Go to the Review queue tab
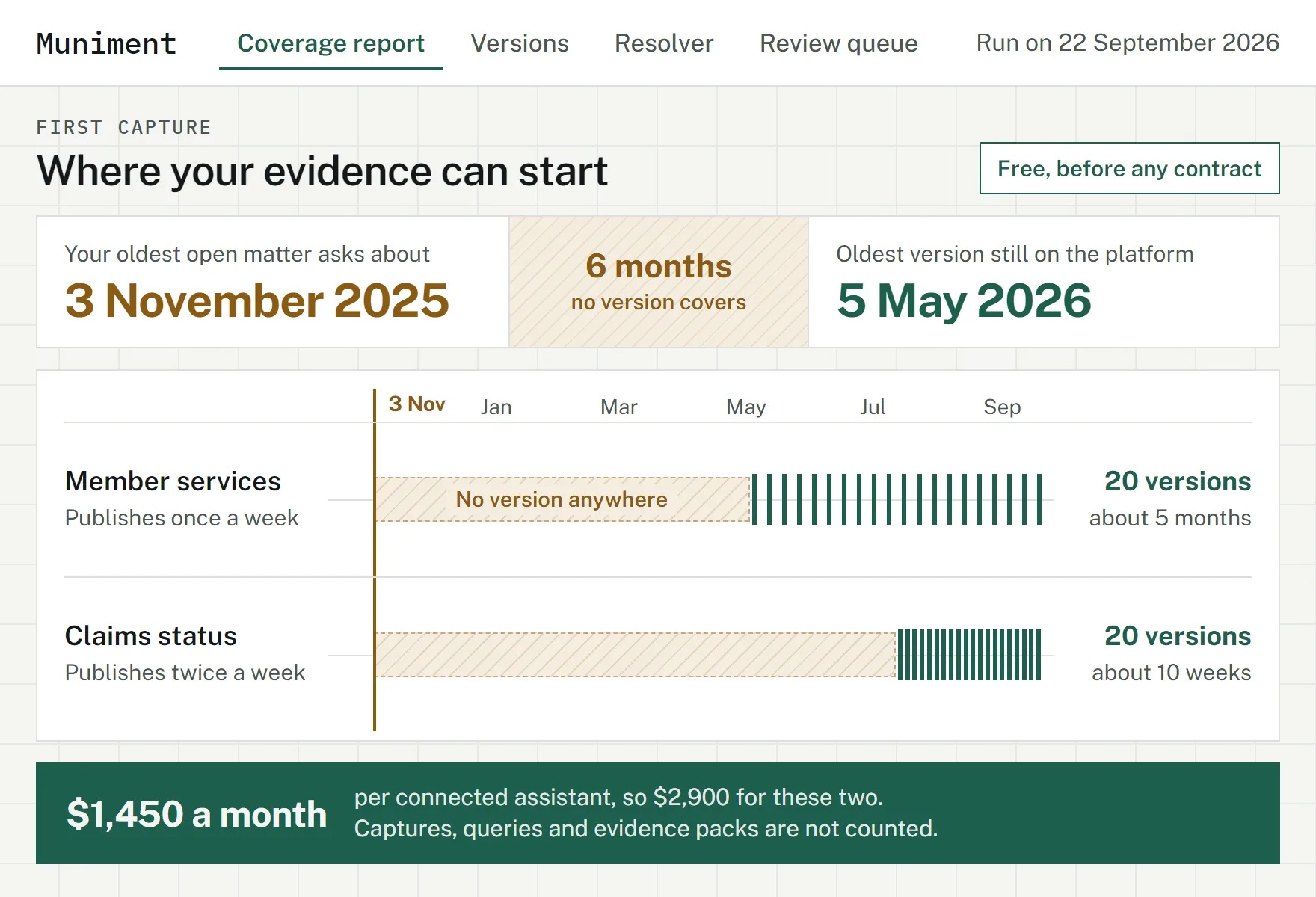 (x=839, y=43)
